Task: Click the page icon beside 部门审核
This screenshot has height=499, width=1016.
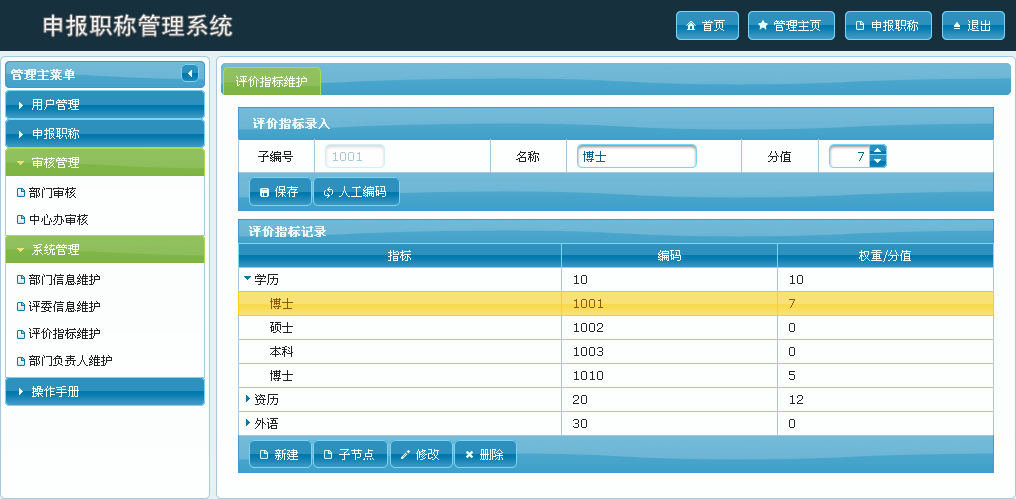Action: click(x=21, y=192)
